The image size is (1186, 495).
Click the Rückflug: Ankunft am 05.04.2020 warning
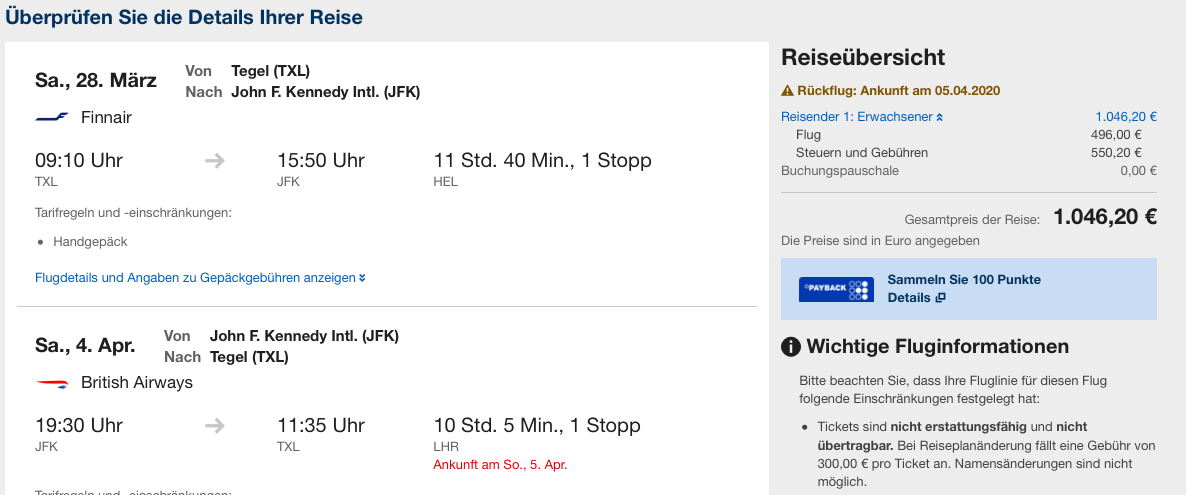coord(898,91)
